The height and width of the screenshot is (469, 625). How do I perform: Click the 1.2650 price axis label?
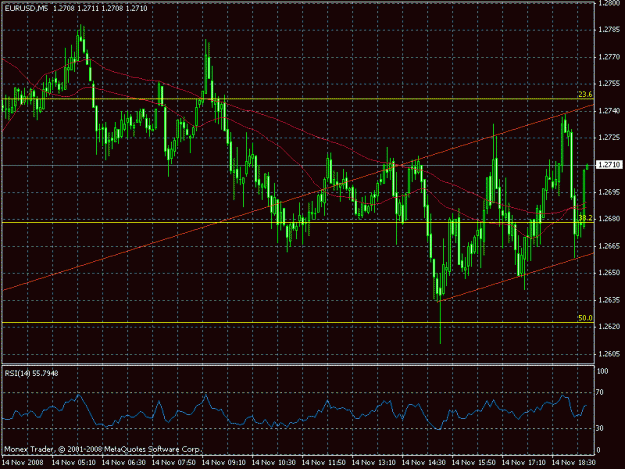[x=609, y=273]
